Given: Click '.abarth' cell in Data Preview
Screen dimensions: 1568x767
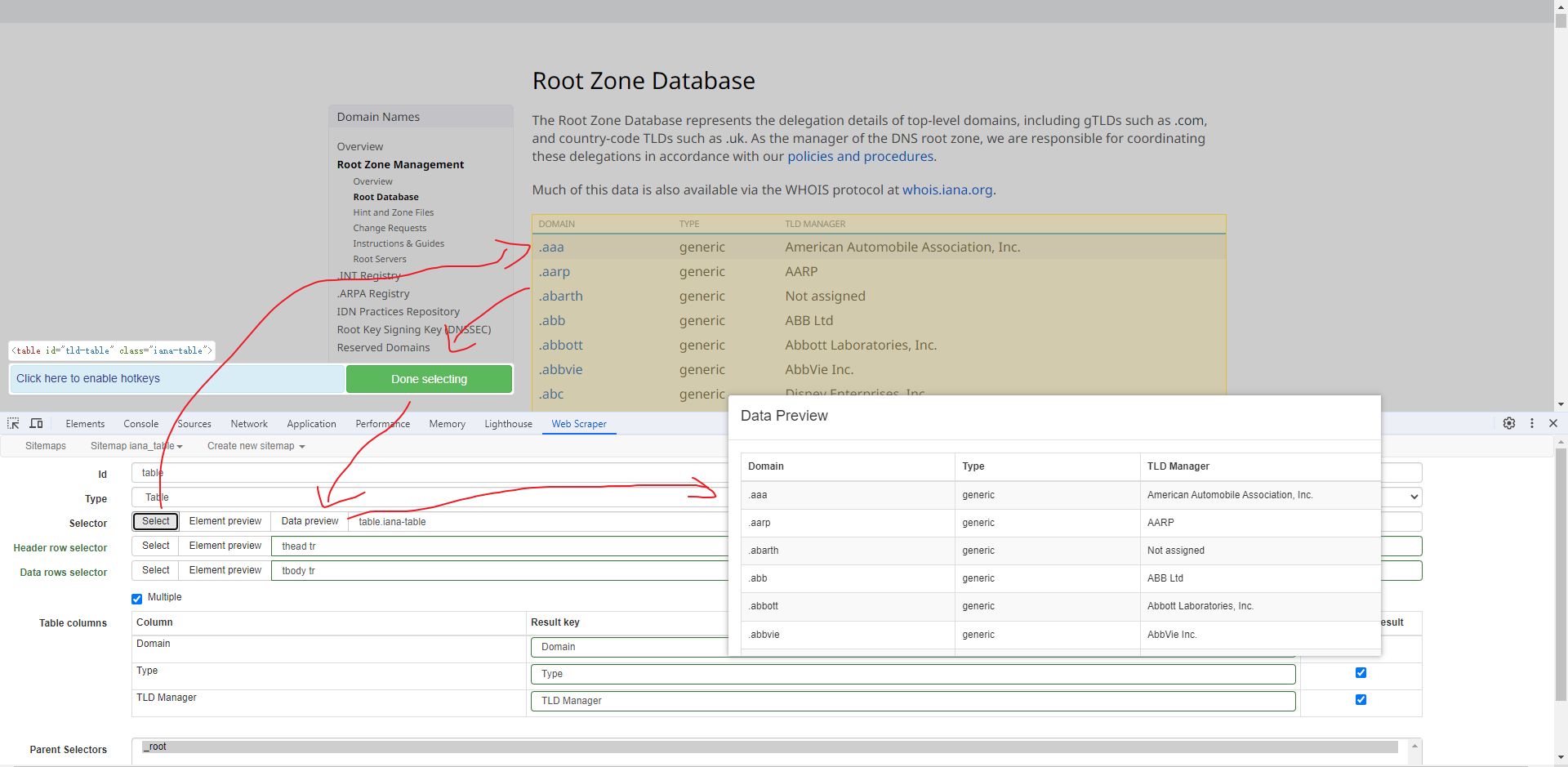Looking at the screenshot, I should [x=764, y=551].
